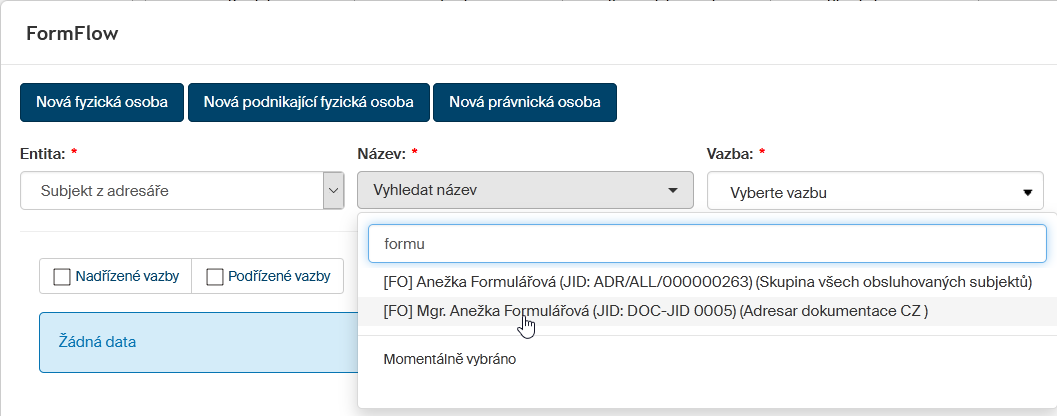Click the Entita field label
The height and width of the screenshot is (416, 1057).
coord(42,153)
